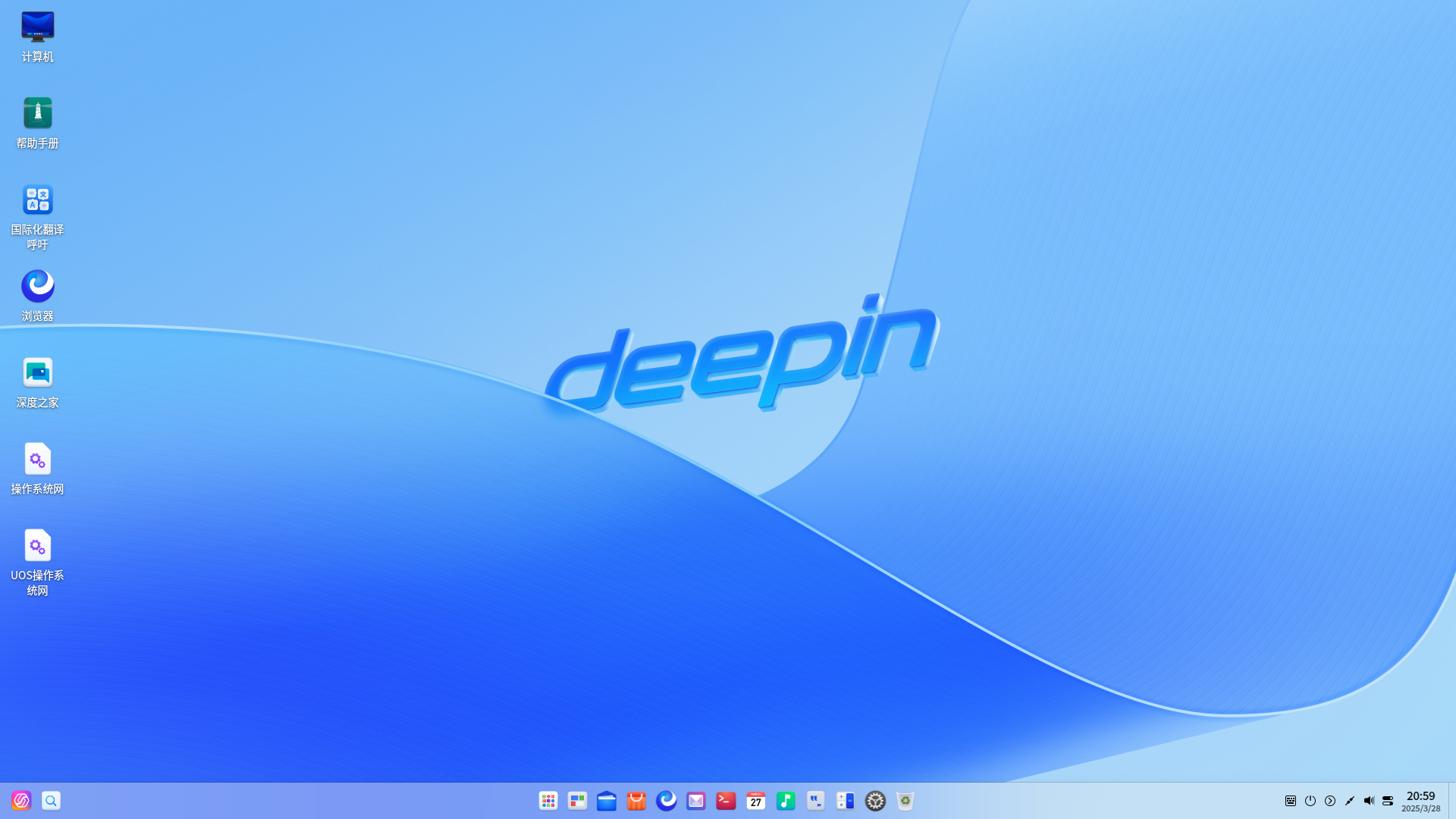Launch the Calculator from the dock
1456x819 pixels.
pos(846,801)
